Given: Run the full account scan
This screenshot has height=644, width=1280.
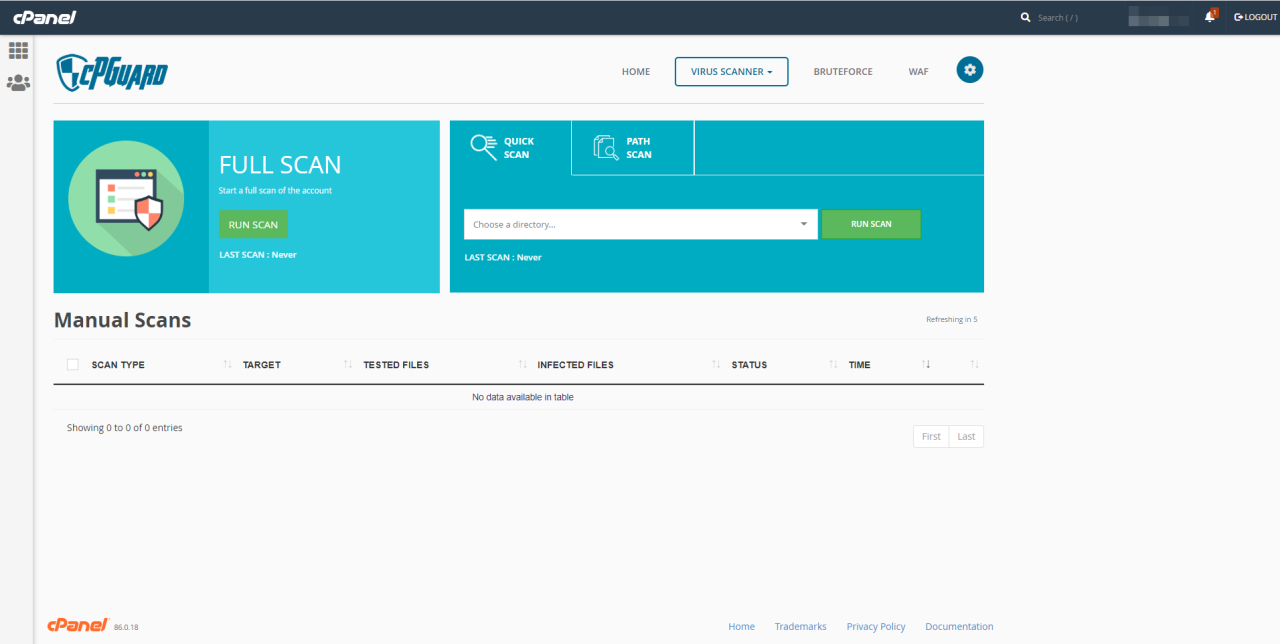Looking at the screenshot, I should [252, 224].
